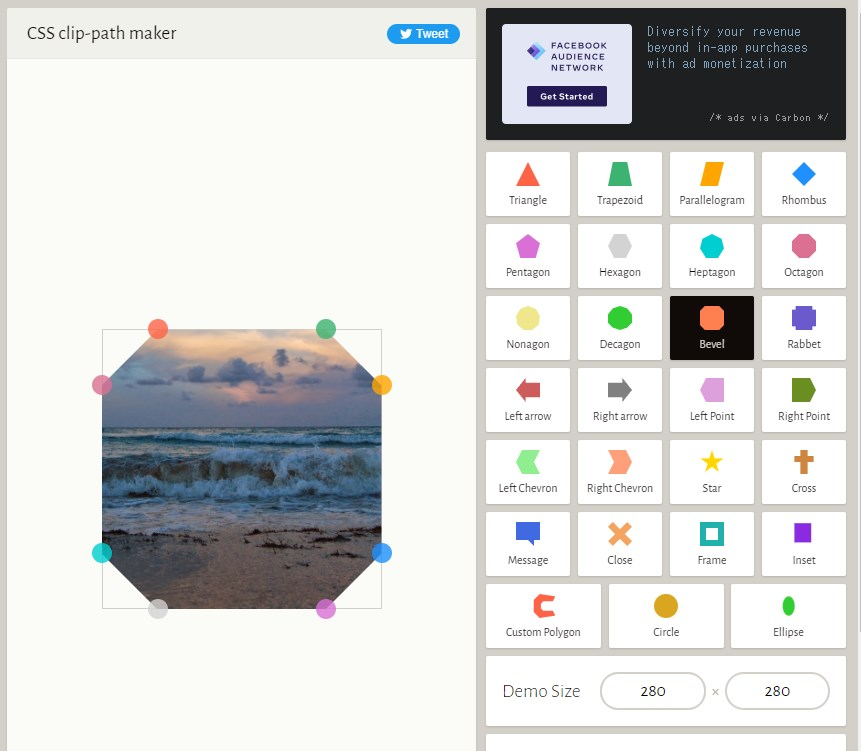The image size is (861, 751).
Task: Pick the Rhombus shape
Action: [803, 184]
